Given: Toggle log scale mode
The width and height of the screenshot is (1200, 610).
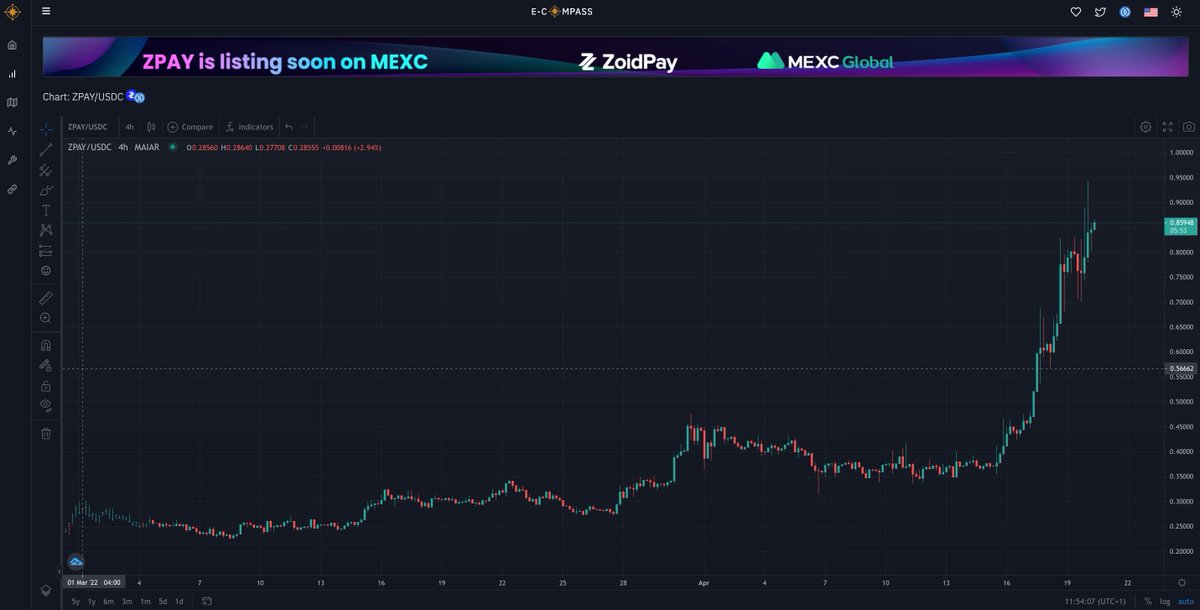Looking at the screenshot, I should 1164,601.
